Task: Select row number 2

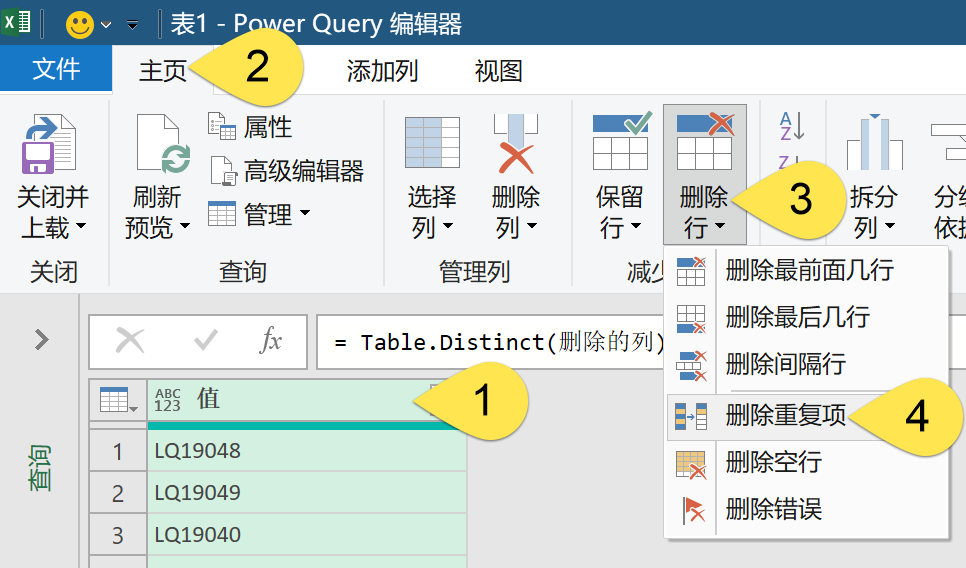Action: click(x=118, y=493)
